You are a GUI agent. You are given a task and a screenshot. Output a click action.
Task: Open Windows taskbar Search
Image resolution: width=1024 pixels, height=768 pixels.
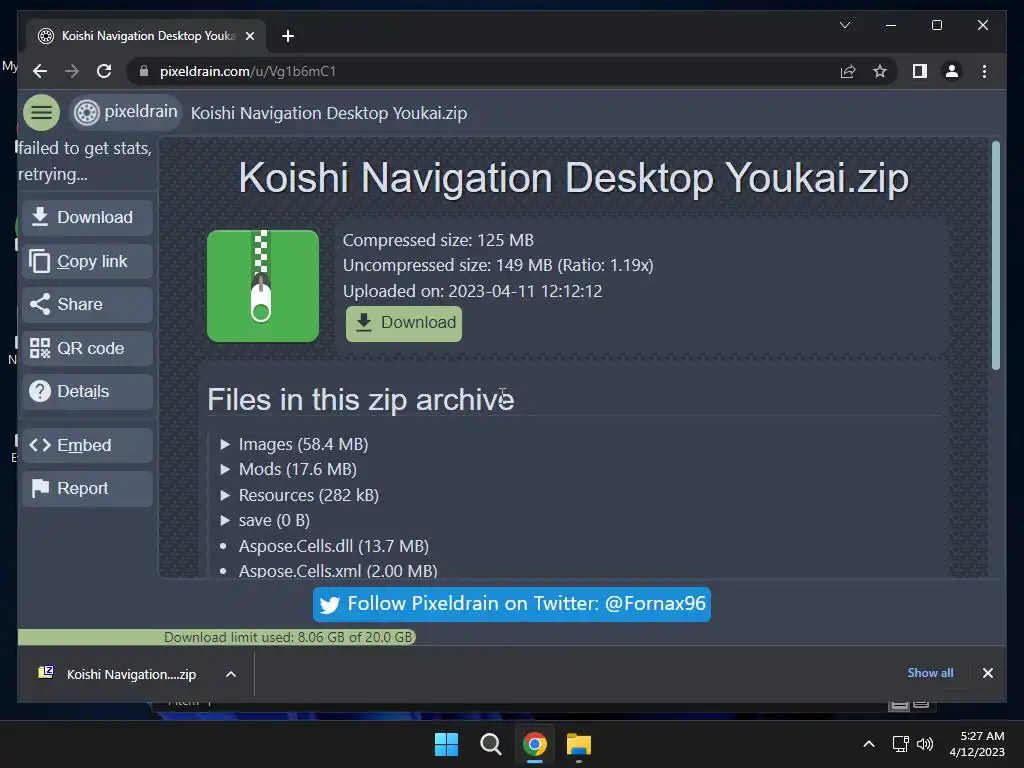490,744
